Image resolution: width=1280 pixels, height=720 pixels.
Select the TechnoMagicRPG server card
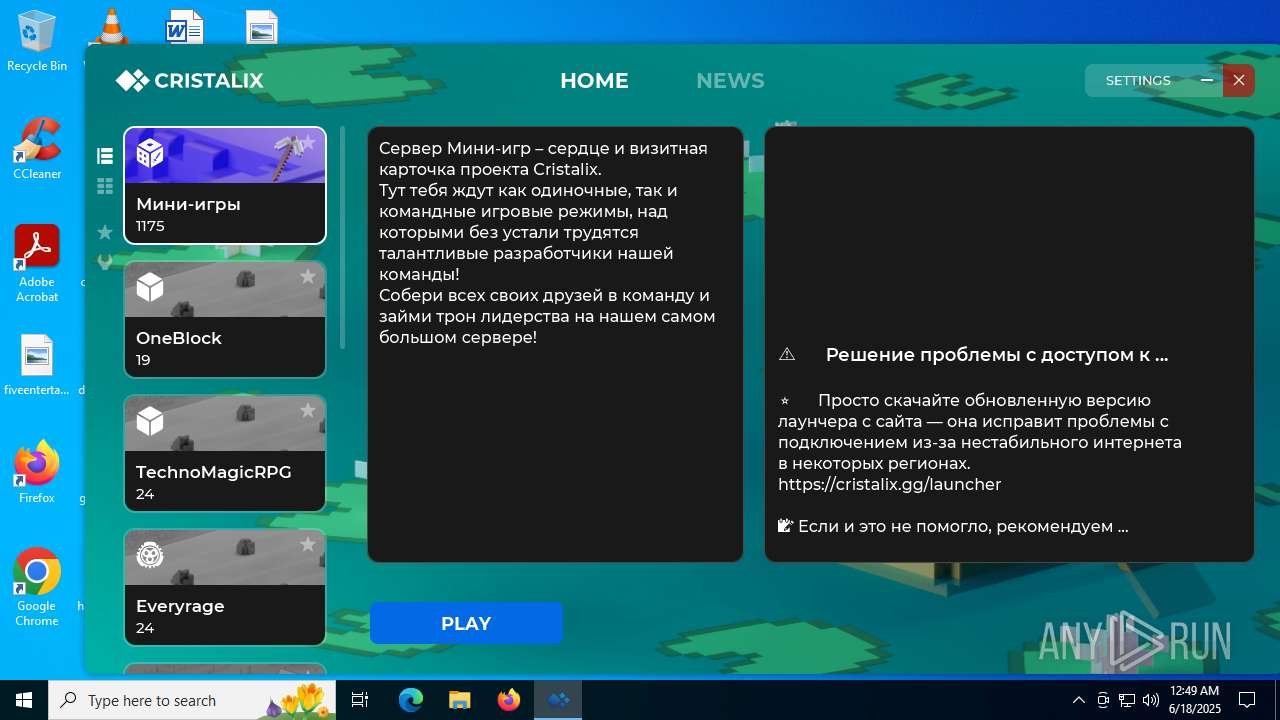point(225,454)
